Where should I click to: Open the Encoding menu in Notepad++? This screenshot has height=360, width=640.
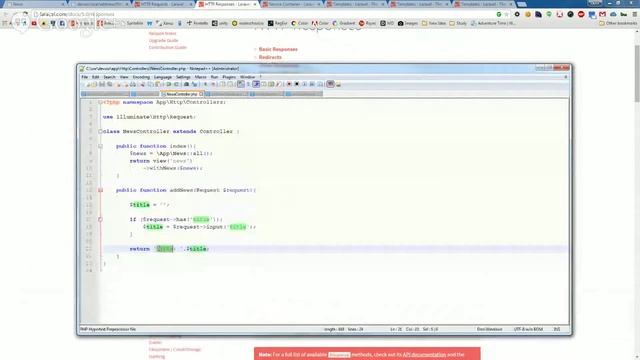[141, 77]
